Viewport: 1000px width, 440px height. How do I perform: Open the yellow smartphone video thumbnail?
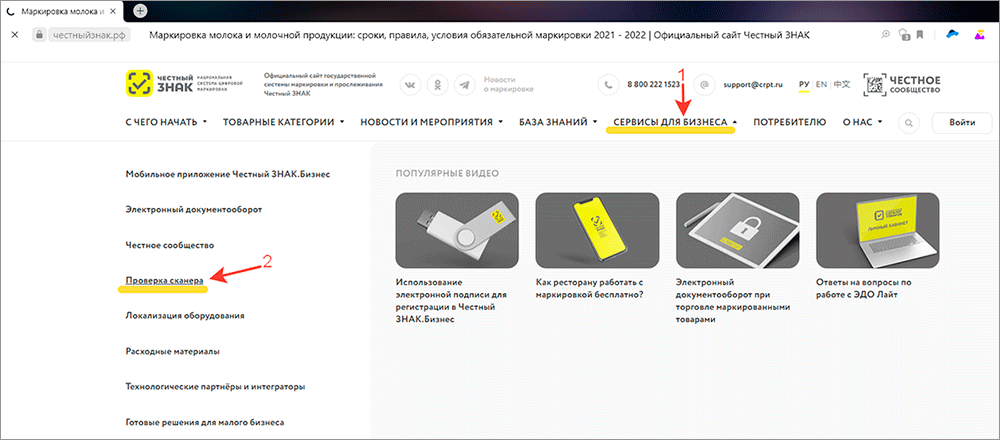[597, 230]
